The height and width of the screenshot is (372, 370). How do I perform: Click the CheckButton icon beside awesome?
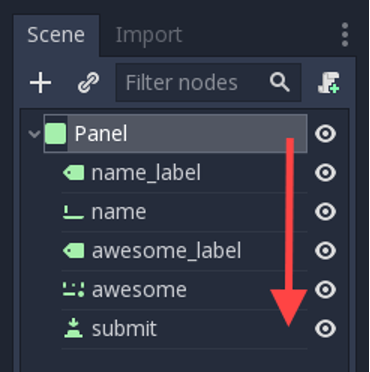(73, 290)
